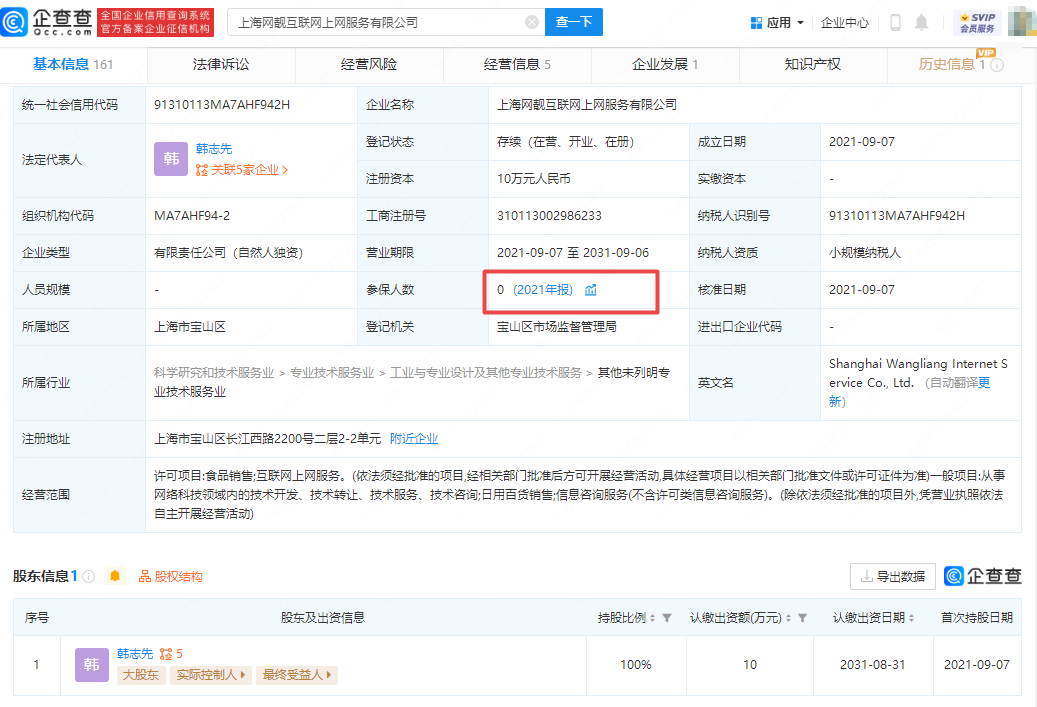Click 科学研究和技术服务业 industry link
The height and width of the screenshot is (707, 1037).
[214, 373]
